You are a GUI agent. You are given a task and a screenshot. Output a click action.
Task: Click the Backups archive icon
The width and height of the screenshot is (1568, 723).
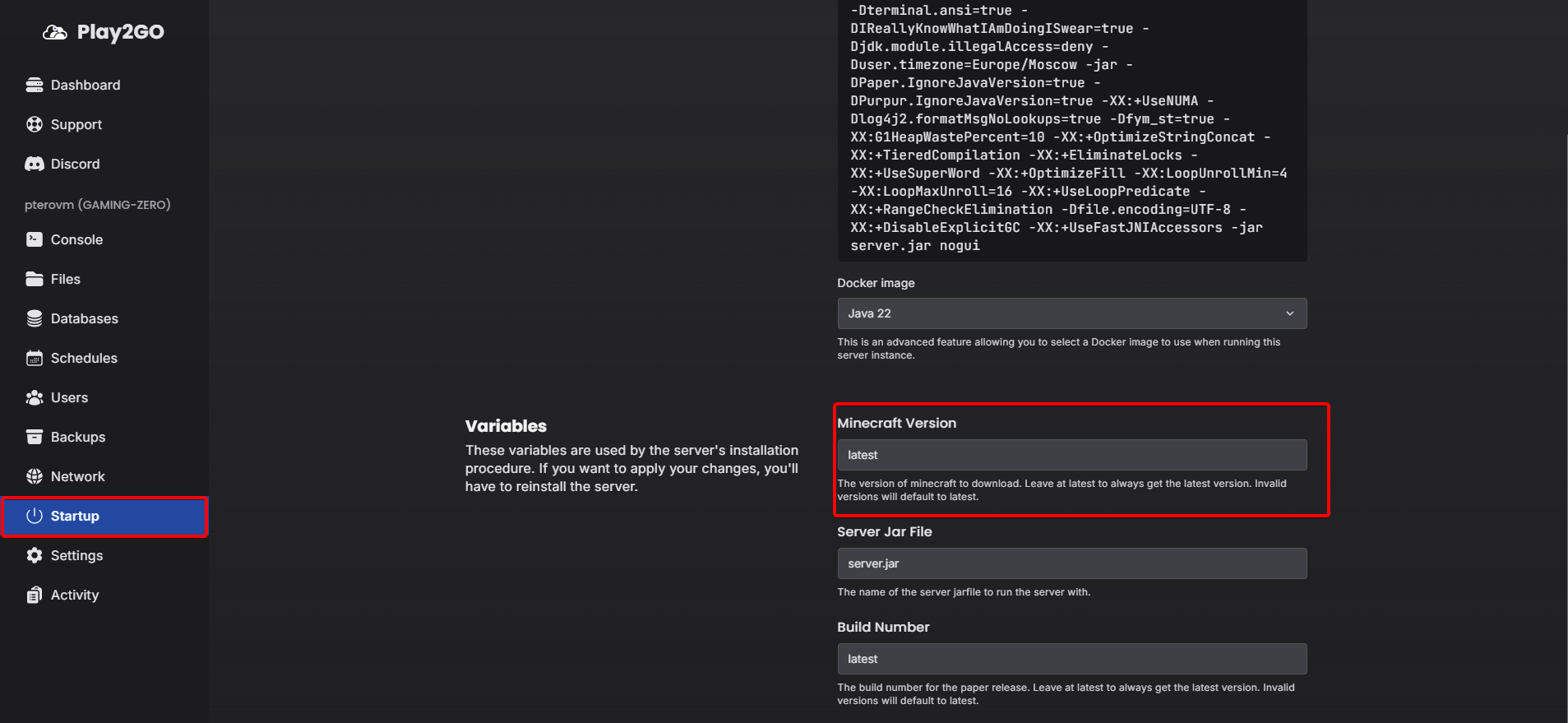35,437
